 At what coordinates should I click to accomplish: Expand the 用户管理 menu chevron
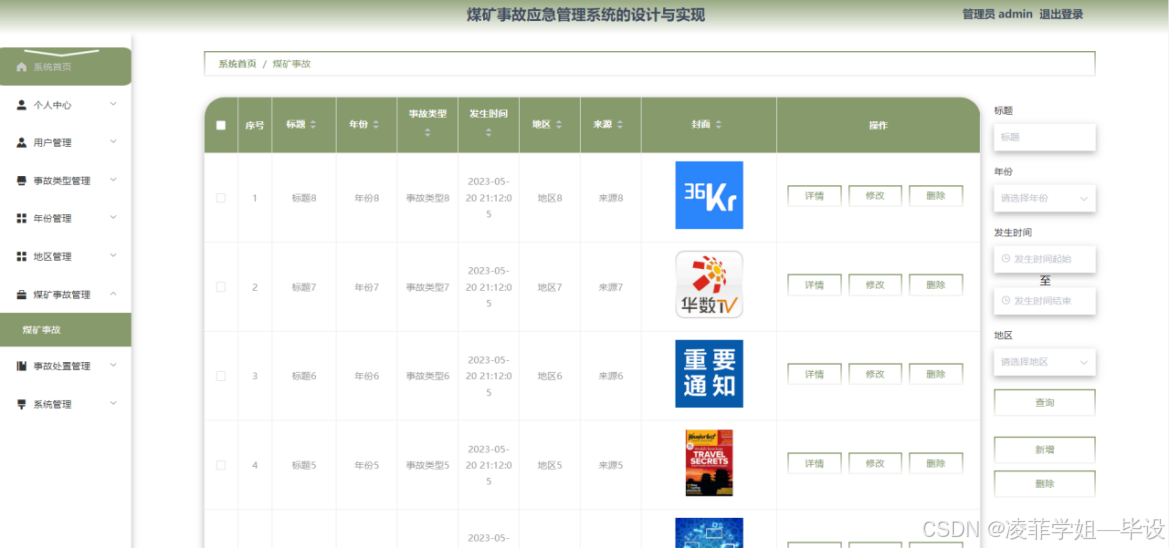pyautogui.click(x=113, y=142)
